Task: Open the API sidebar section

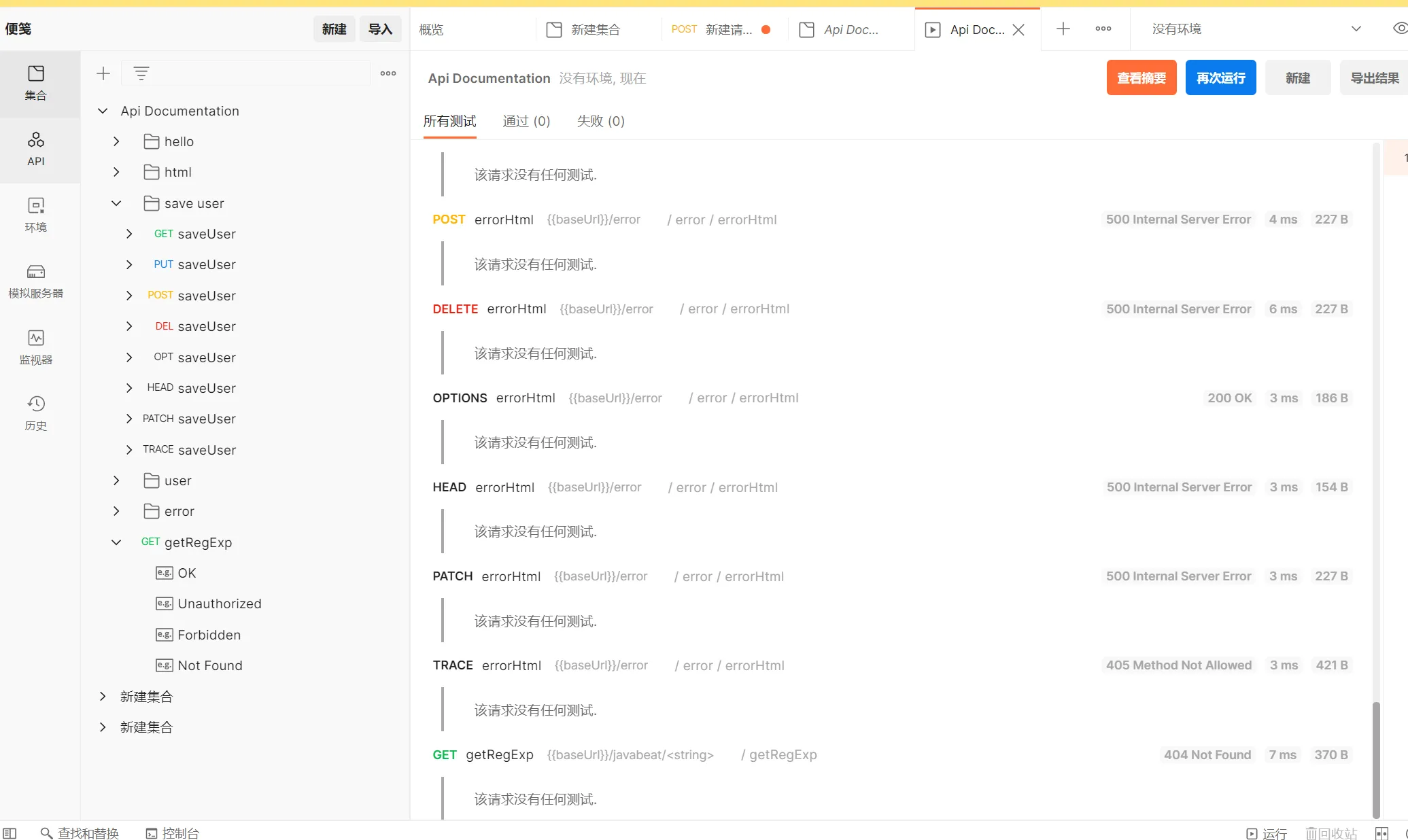Action: coord(36,149)
